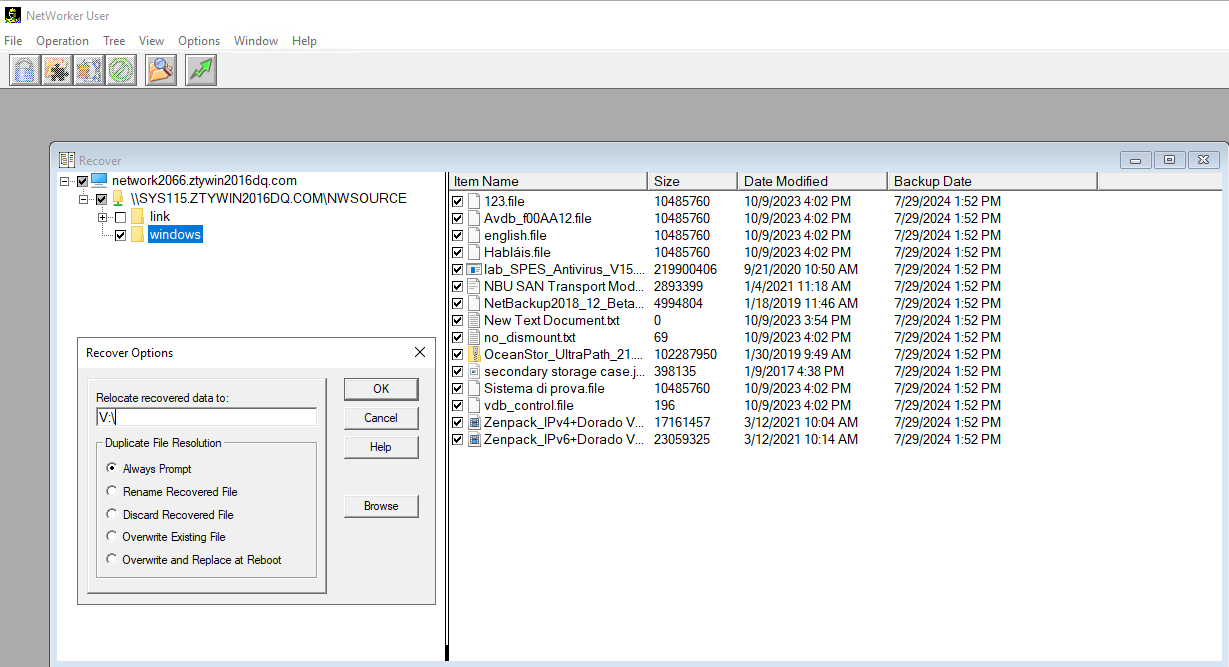Open the Options menu
Viewport: 1229px width, 667px height.
(199, 41)
